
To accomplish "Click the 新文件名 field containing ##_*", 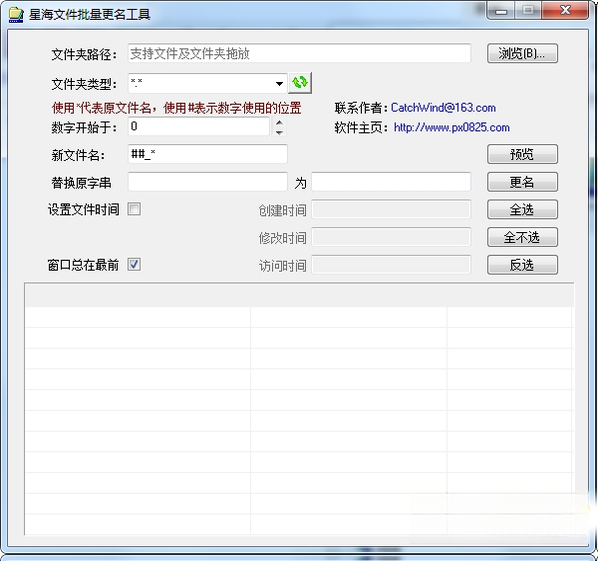I will [207, 154].
